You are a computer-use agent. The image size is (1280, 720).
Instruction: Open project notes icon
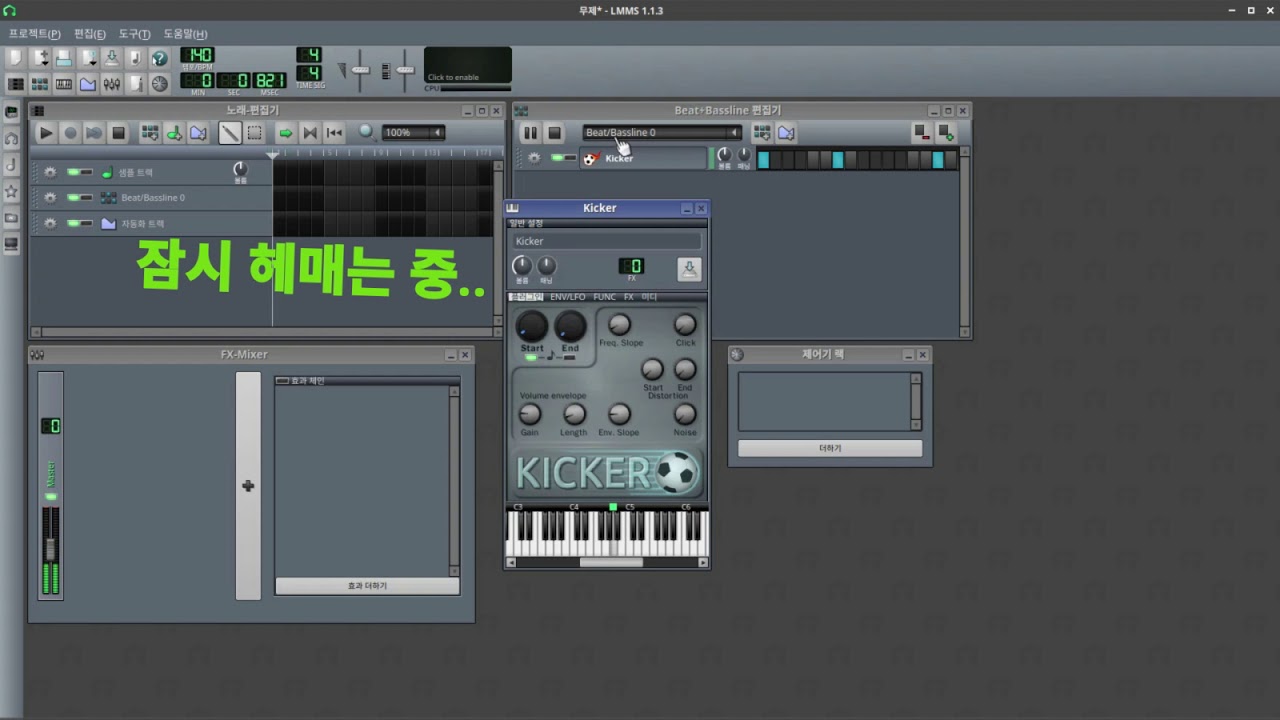(x=135, y=84)
